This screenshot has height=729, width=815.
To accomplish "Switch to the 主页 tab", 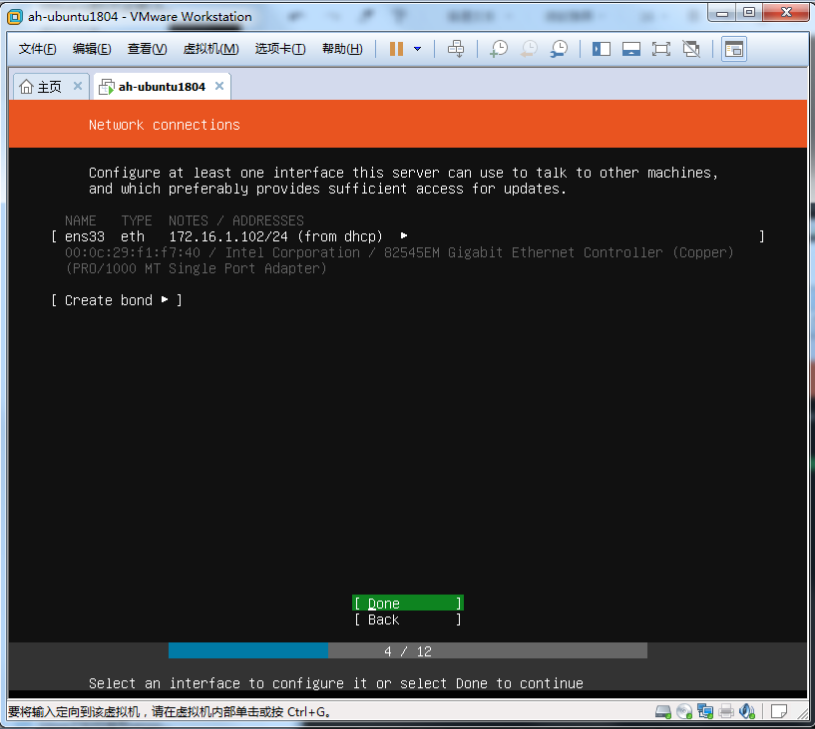I will tap(41, 87).
